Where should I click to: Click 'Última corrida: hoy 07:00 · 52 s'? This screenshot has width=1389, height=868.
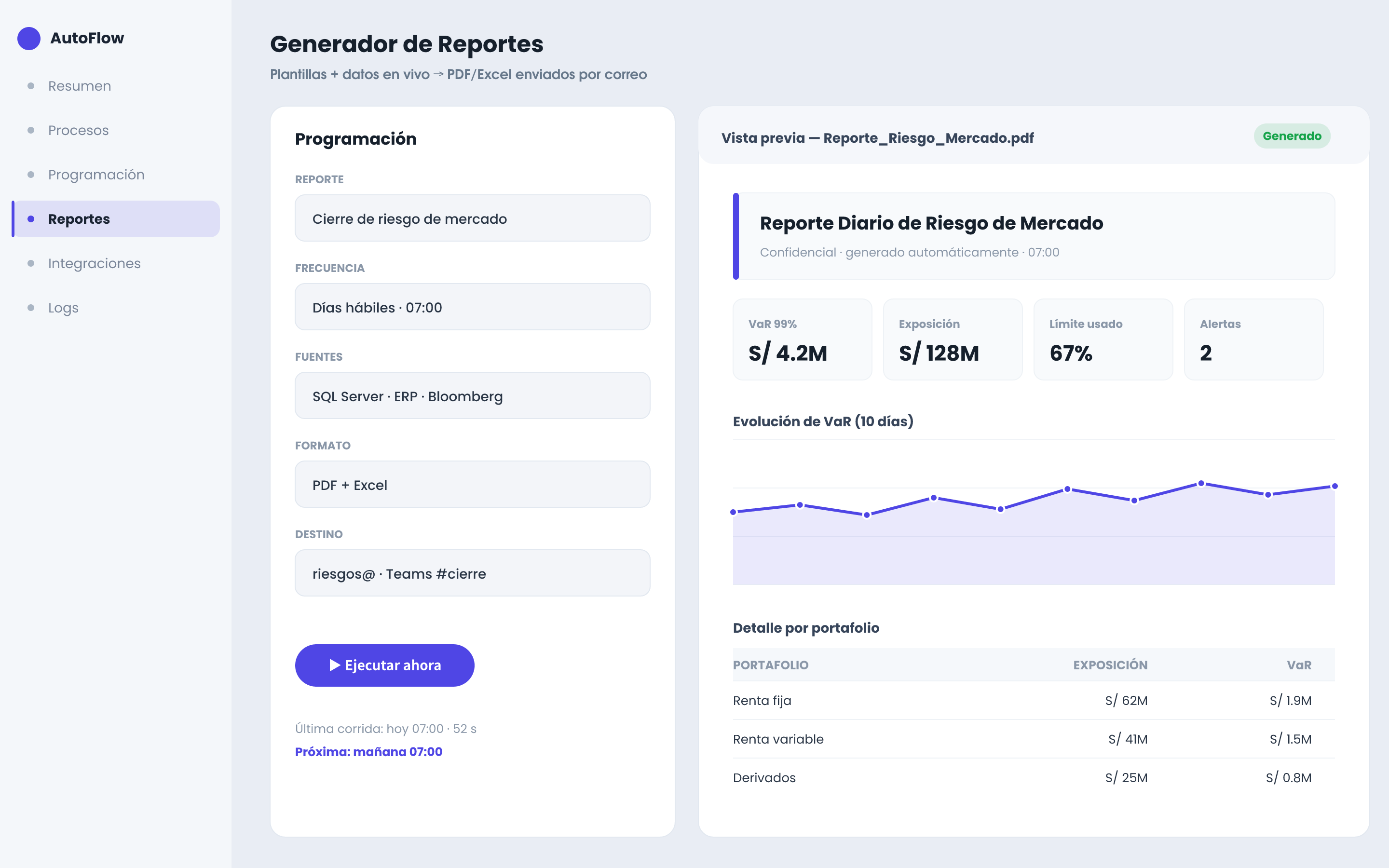click(x=386, y=729)
